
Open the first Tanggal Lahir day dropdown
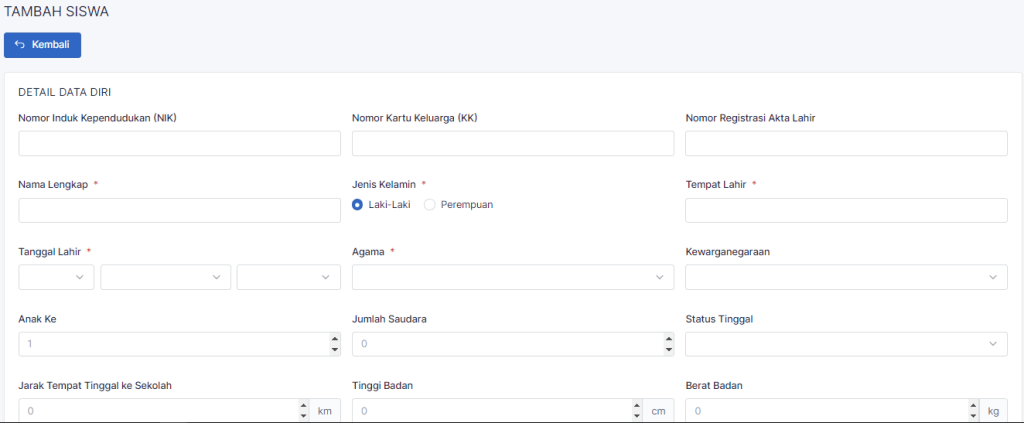[56, 277]
